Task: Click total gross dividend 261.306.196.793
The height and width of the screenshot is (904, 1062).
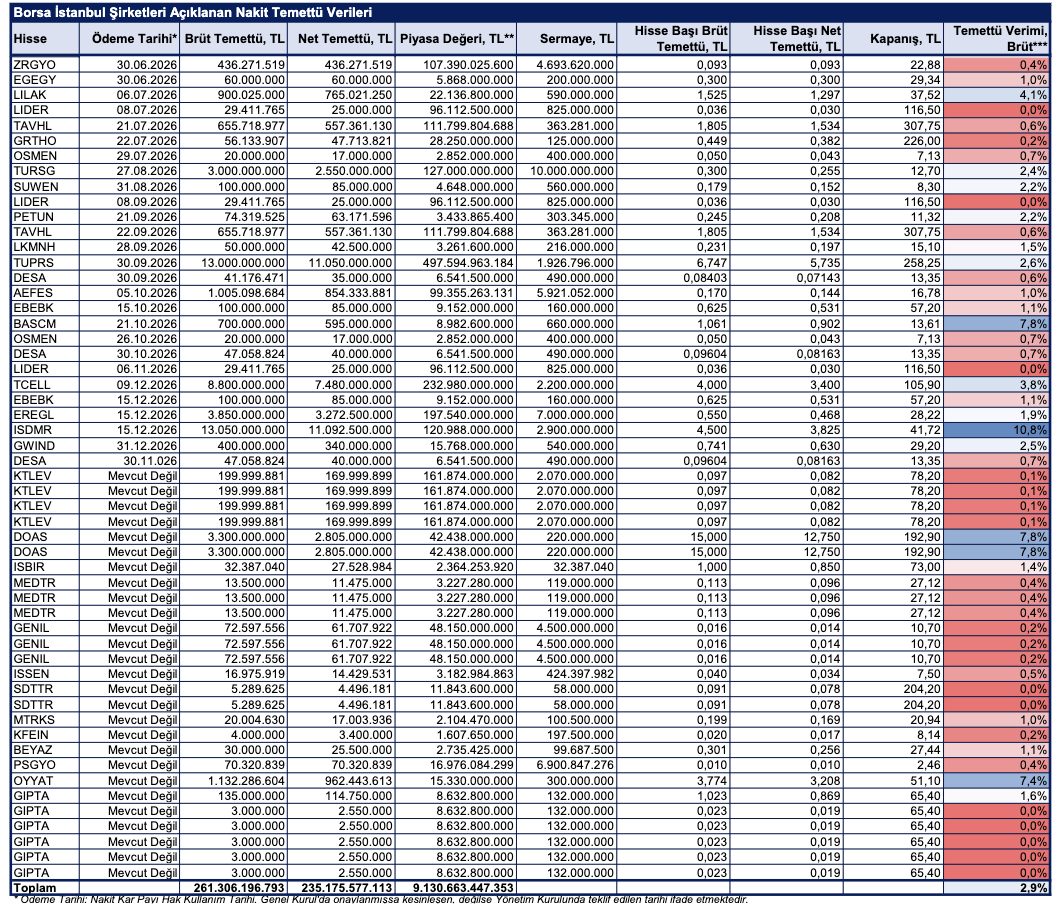Action: point(235,888)
